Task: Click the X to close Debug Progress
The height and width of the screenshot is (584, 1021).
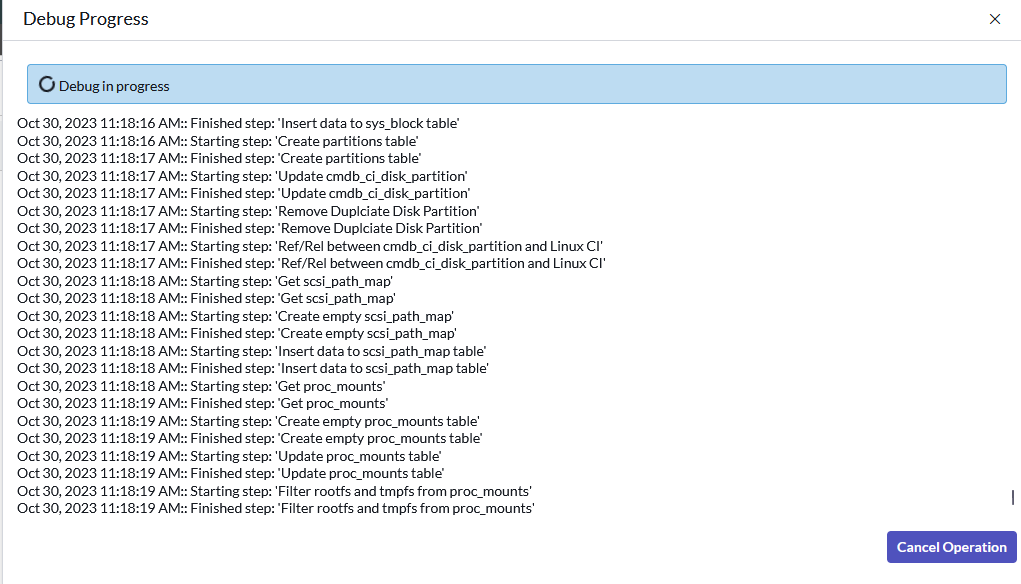Action: click(x=995, y=18)
